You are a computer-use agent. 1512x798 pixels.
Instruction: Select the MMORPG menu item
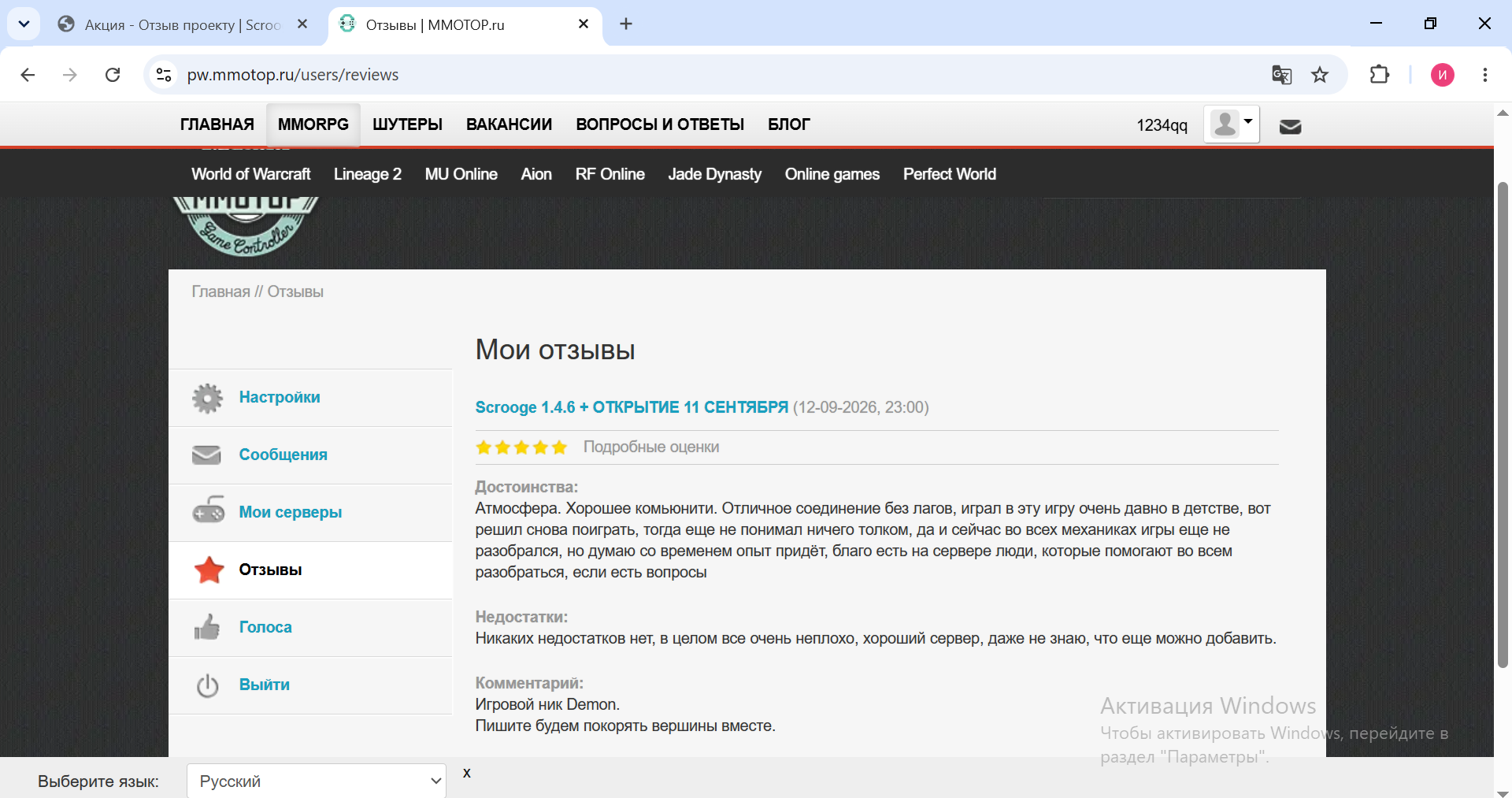[x=313, y=124]
